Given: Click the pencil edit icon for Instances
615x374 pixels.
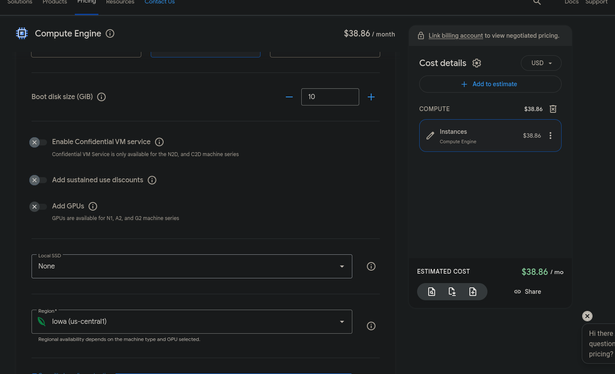Looking at the screenshot, I should pyautogui.click(x=430, y=136).
